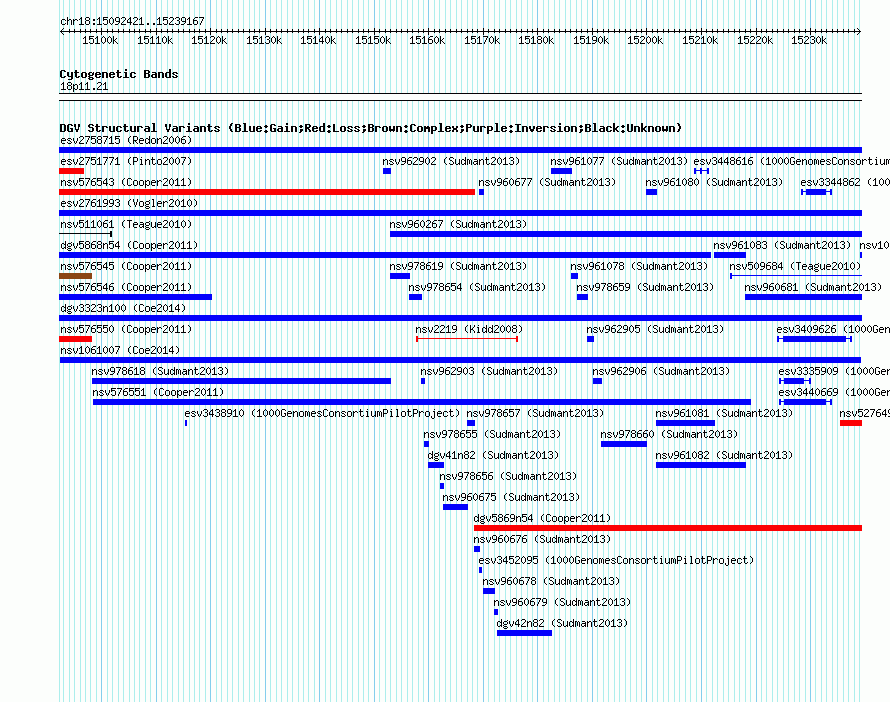Click the blue gain bar under dgv42n82
The width and height of the screenshot is (890, 702).
click(x=524, y=633)
